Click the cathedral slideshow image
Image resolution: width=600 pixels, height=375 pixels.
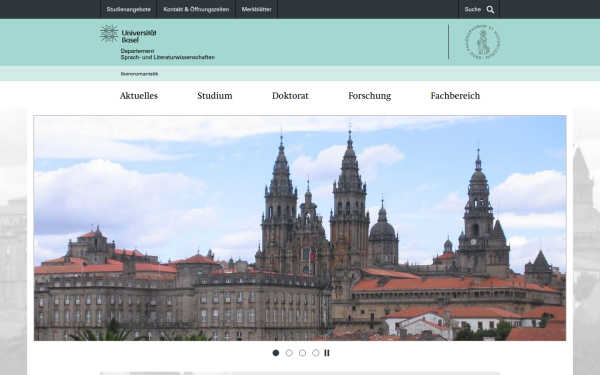tap(300, 228)
